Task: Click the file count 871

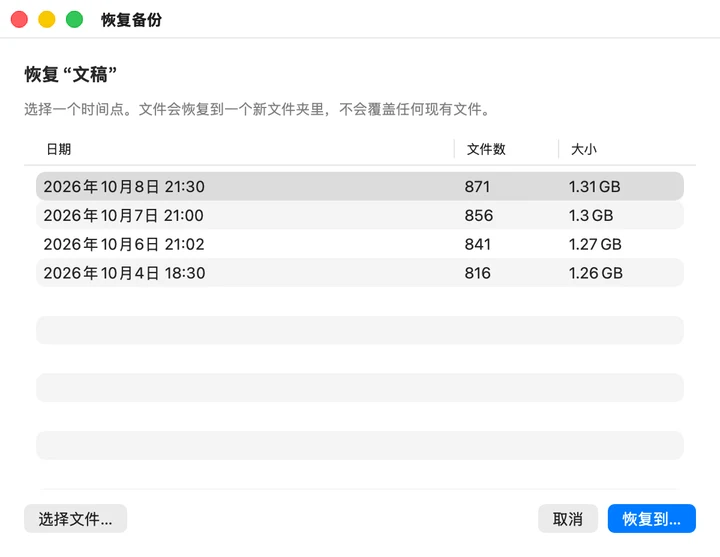Action: click(477, 186)
